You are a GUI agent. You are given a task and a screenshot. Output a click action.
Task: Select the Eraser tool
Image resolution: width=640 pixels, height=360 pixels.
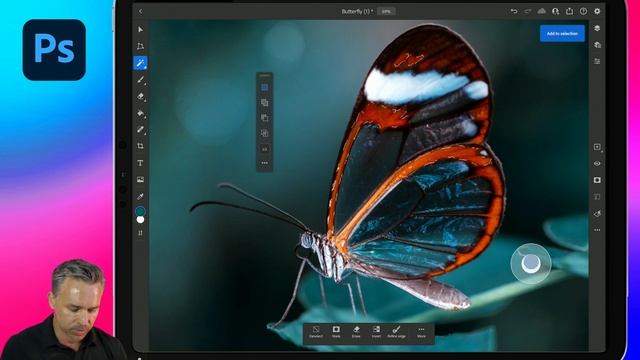140,96
